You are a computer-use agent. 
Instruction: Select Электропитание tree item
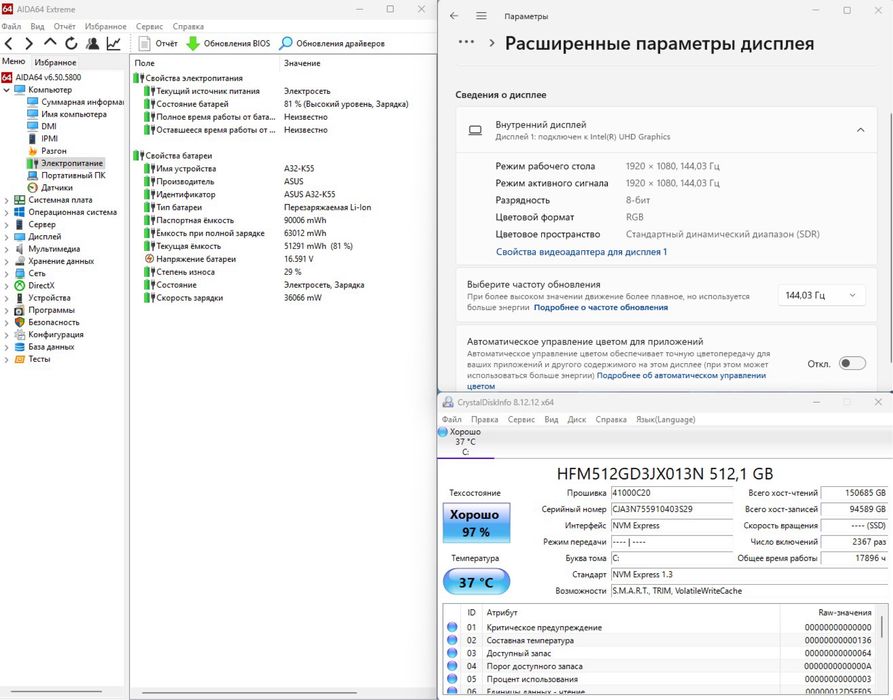click(x=65, y=163)
